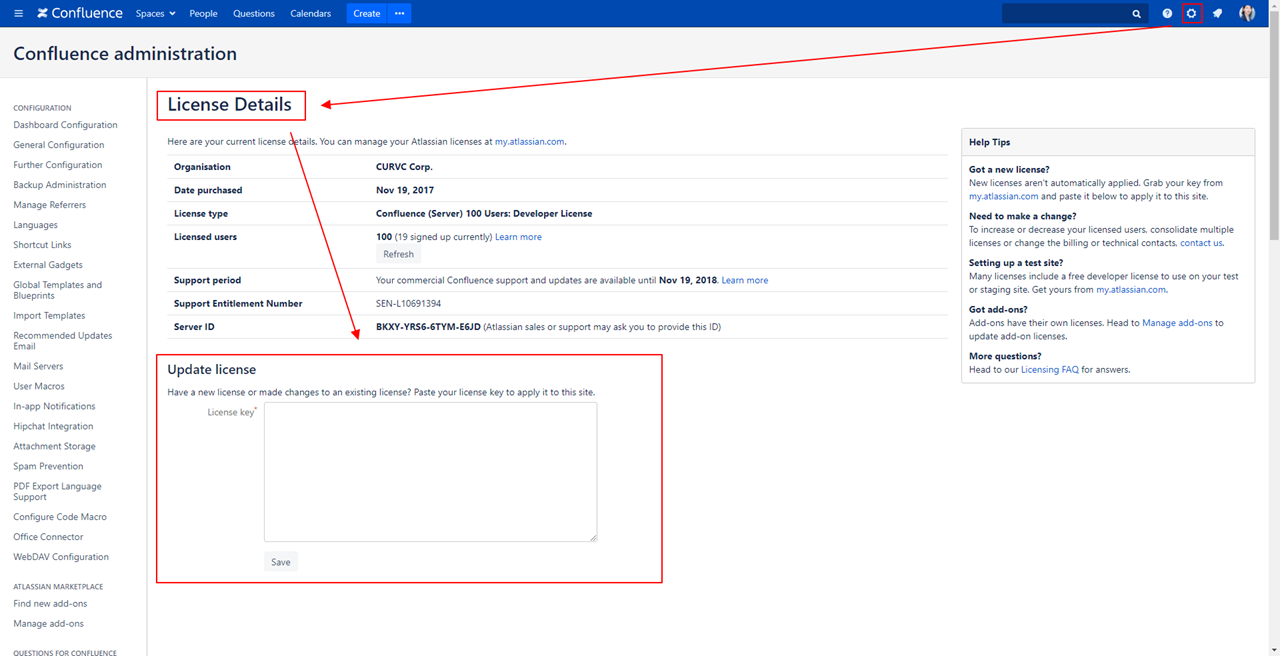This screenshot has width=1280, height=656.
Task: Click the Create button
Action: pyautogui.click(x=366, y=14)
